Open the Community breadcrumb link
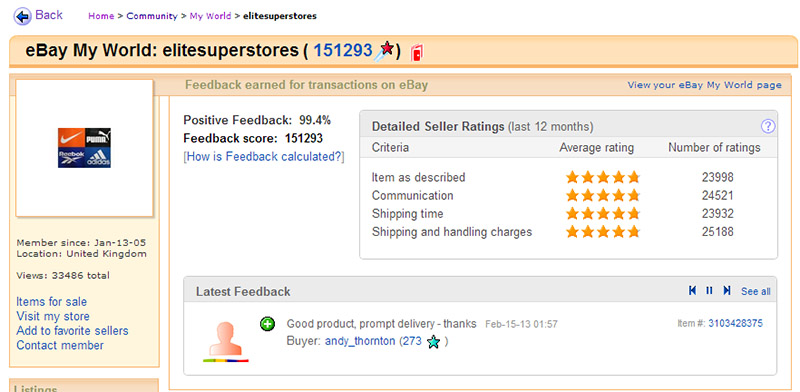This screenshot has height=392, width=800. pyautogui.click(x=152, y=16)
